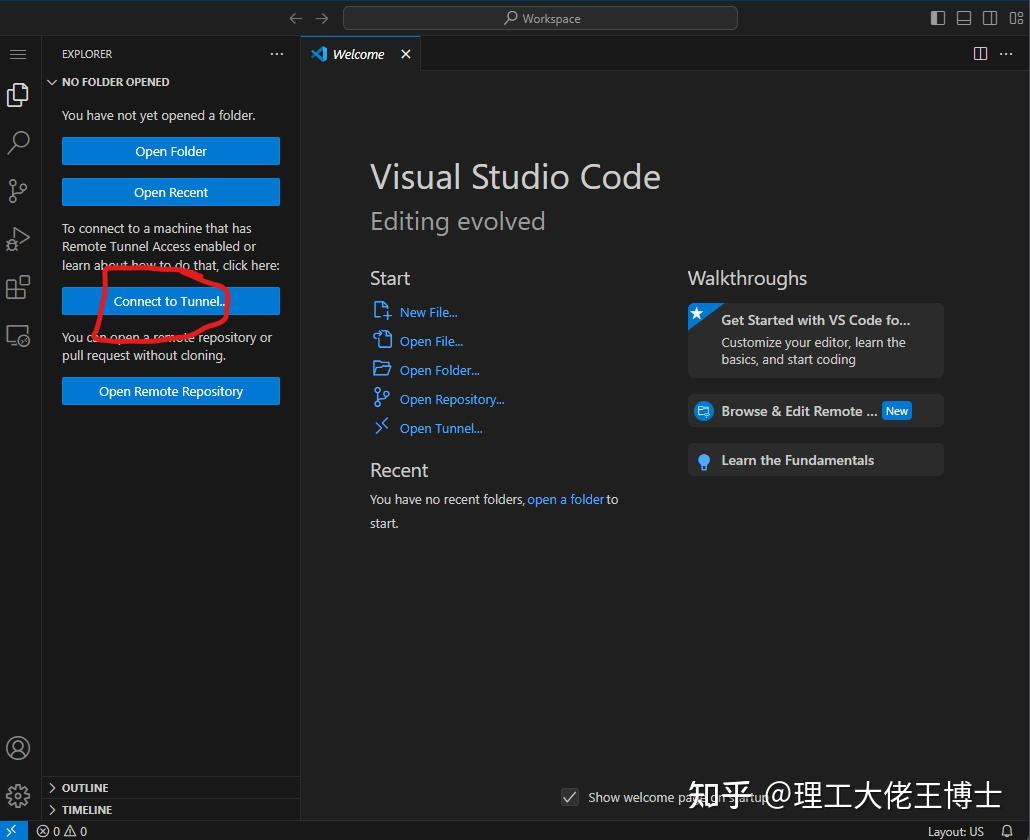Image resolution: width=1030 pixels, height=840 pixels.
Task: Select the Source Control icon
Action: [18, 191]
